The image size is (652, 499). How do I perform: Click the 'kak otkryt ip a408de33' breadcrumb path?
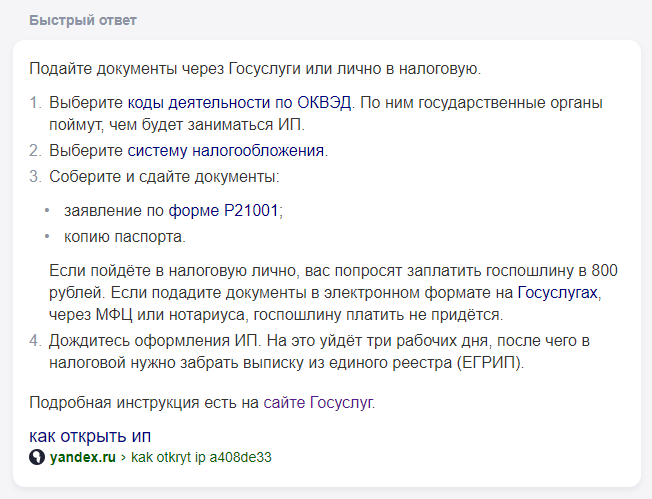tap(201, 457)
